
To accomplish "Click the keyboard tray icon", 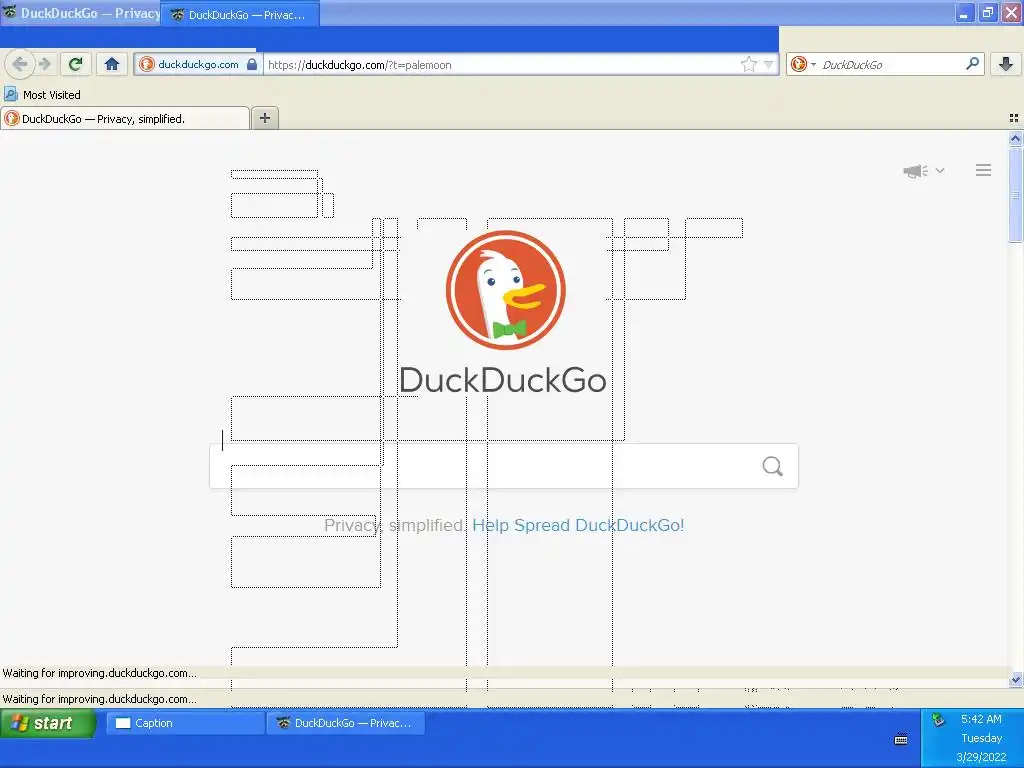I will [901, 740].
